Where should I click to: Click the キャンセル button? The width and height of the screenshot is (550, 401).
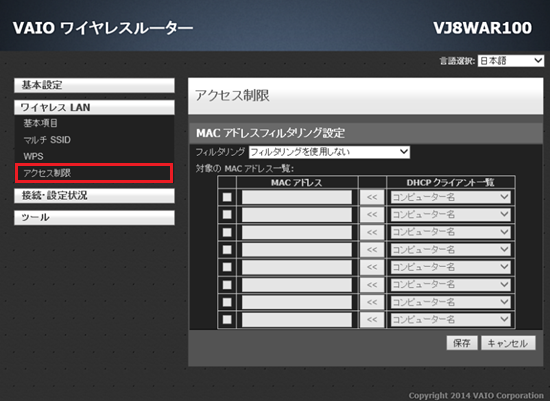508,343
